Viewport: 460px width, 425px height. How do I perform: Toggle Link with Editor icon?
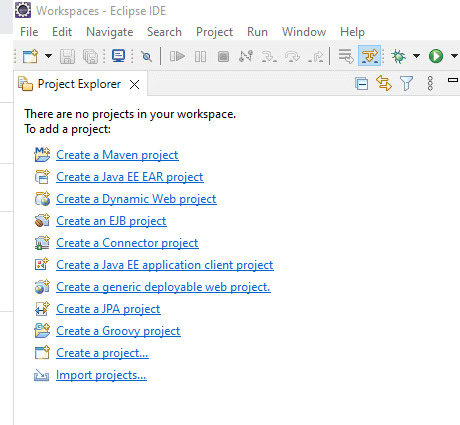384,83
